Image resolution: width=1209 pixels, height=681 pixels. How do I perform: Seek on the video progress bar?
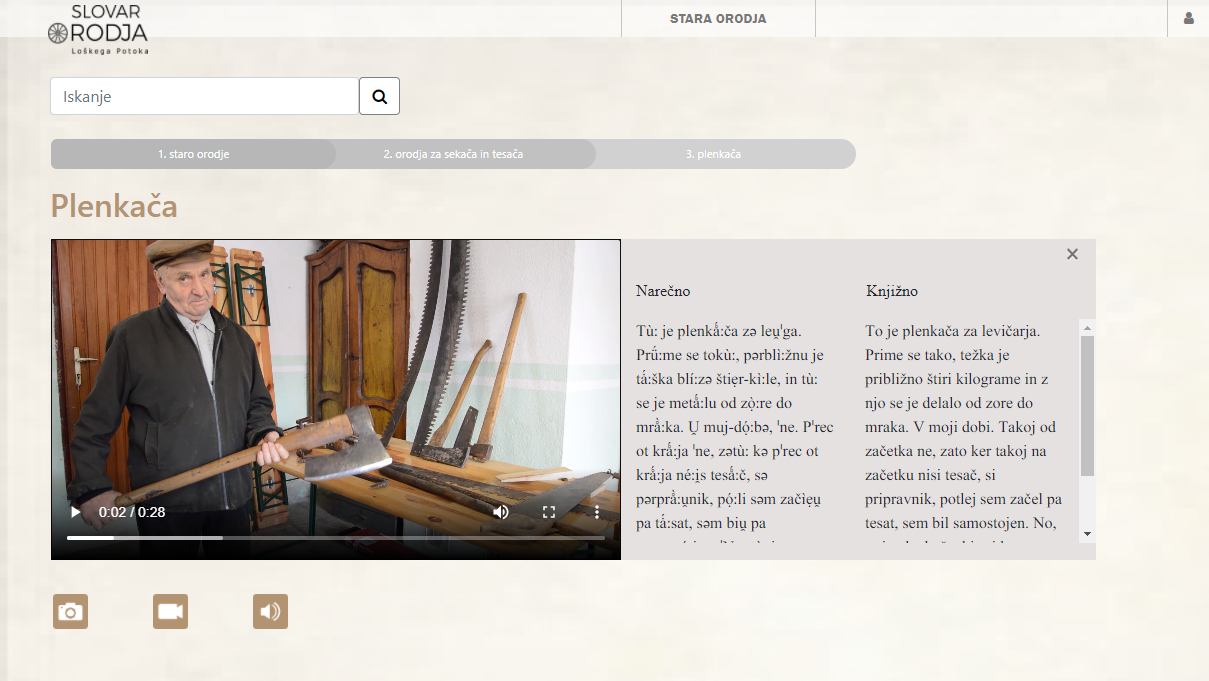pos(336,538)
